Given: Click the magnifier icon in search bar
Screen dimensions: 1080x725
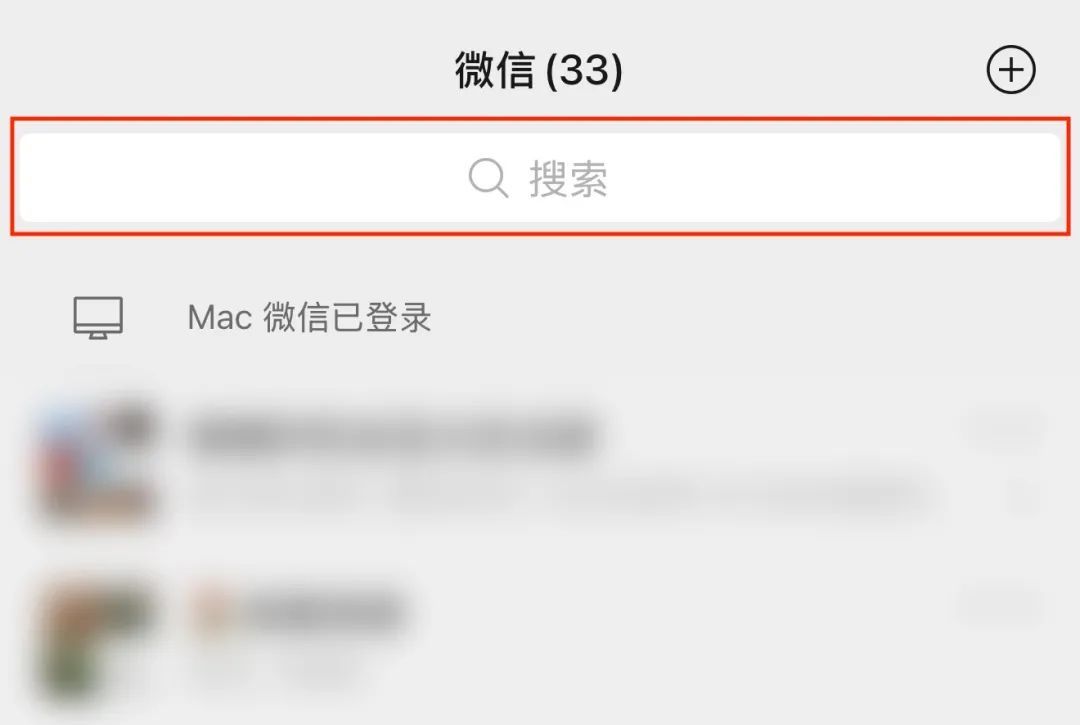Looking at the screenshot, I should click(488, 178).
